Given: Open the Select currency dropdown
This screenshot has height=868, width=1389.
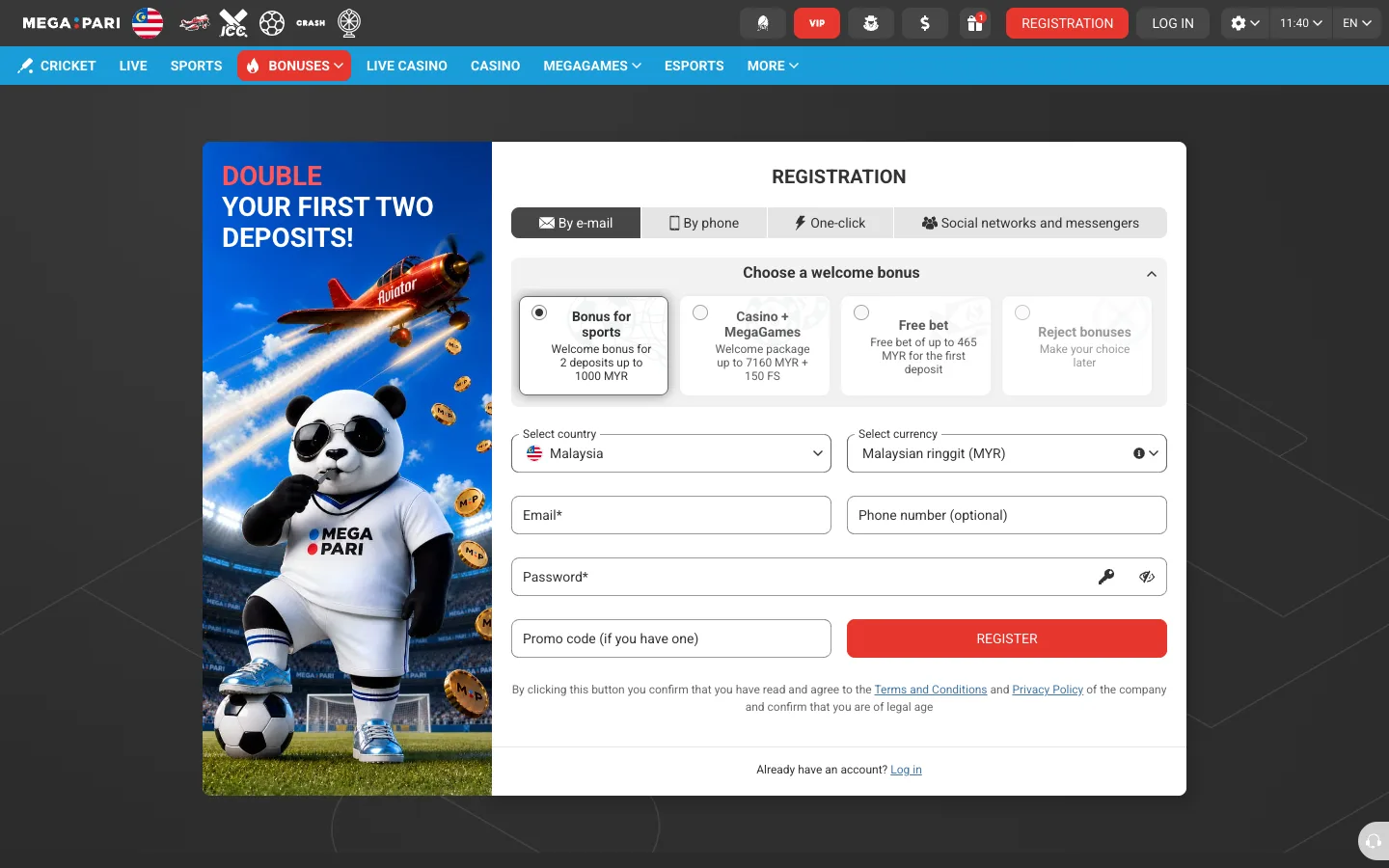Looking at the screenshot, I should tap(1007, 453).
